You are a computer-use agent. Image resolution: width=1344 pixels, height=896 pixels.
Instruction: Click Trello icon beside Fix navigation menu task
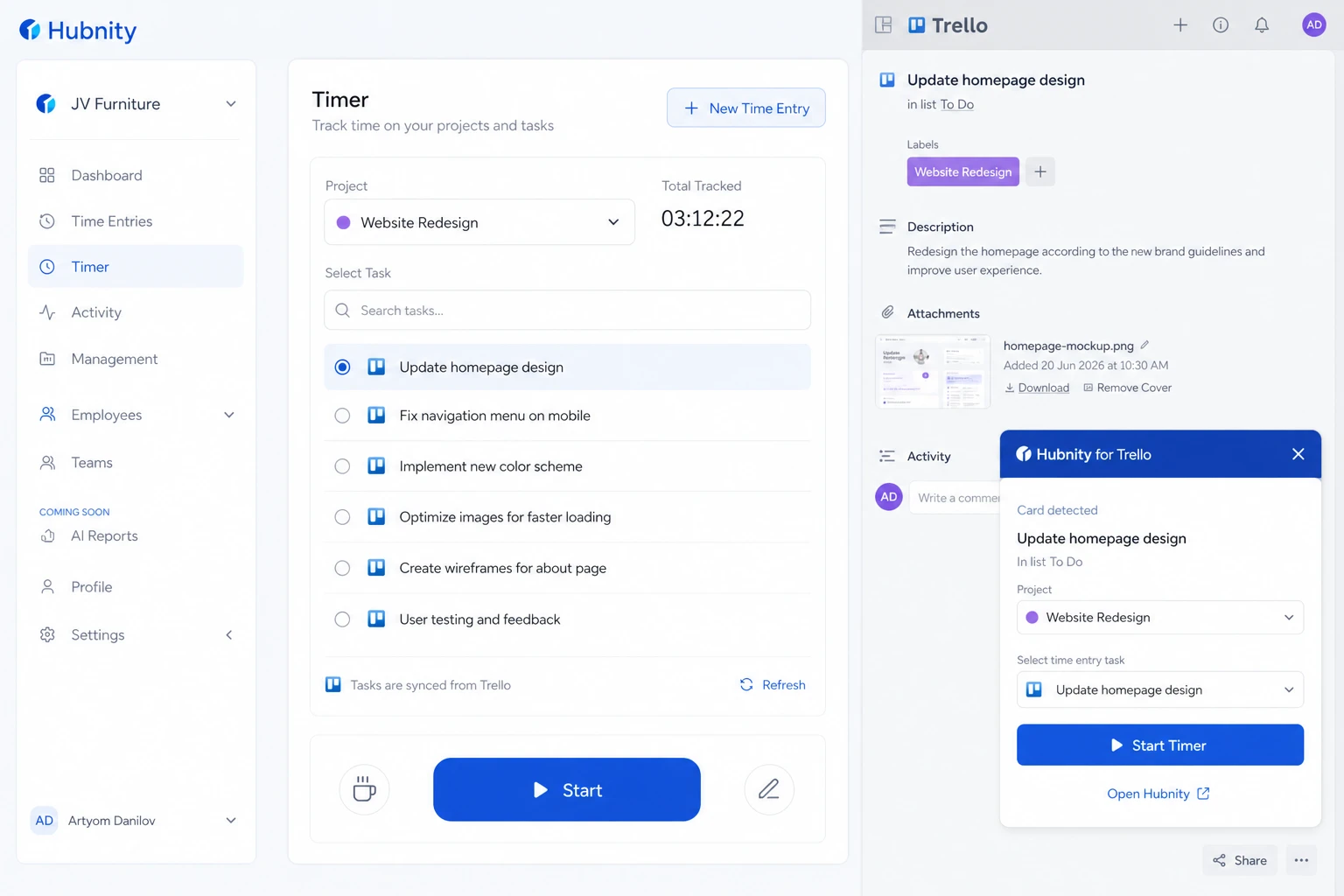coord(376,416)
